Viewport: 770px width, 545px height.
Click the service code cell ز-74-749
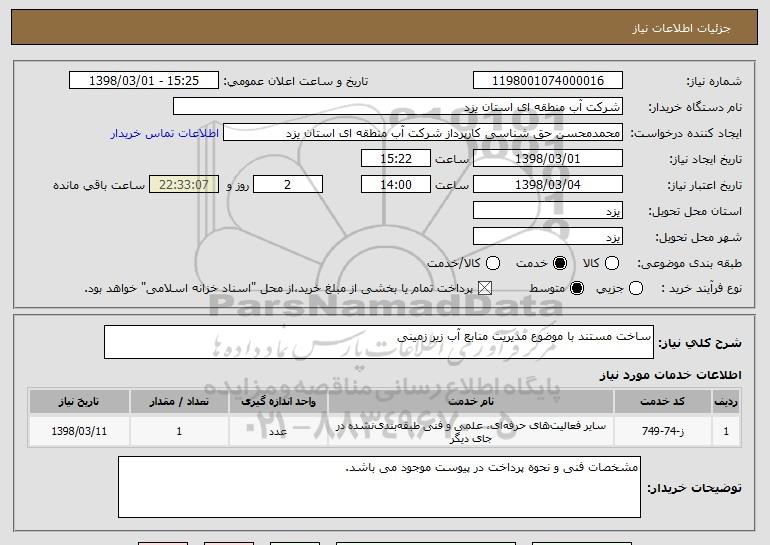662,432
